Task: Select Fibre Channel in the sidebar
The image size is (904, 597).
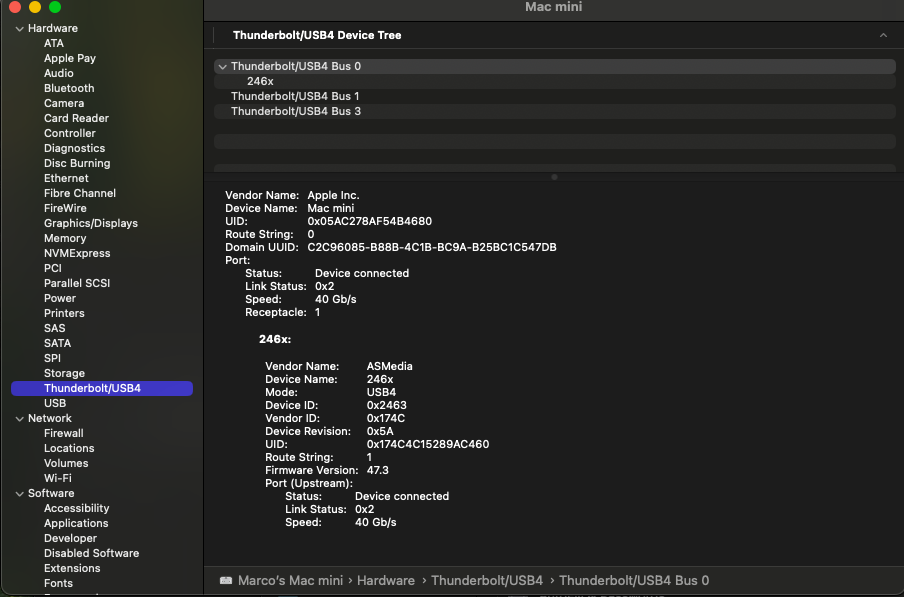Action: [80, 193]
